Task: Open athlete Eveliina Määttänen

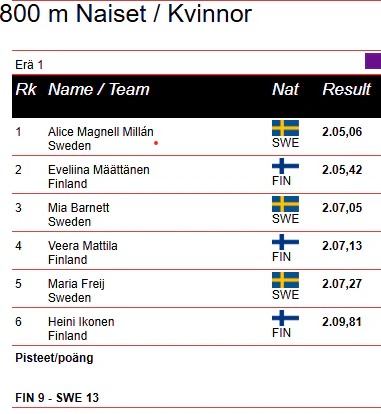Action: tap(99, 170)
